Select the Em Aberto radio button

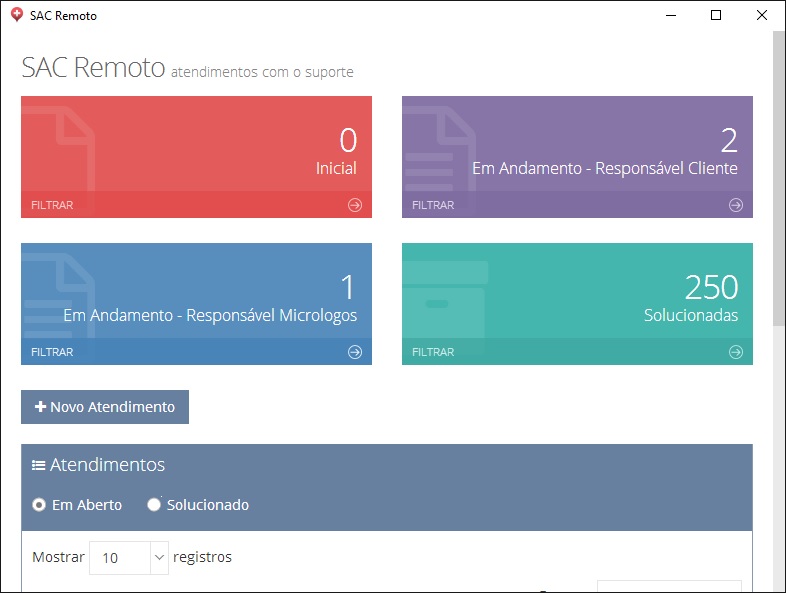point(39,505)
